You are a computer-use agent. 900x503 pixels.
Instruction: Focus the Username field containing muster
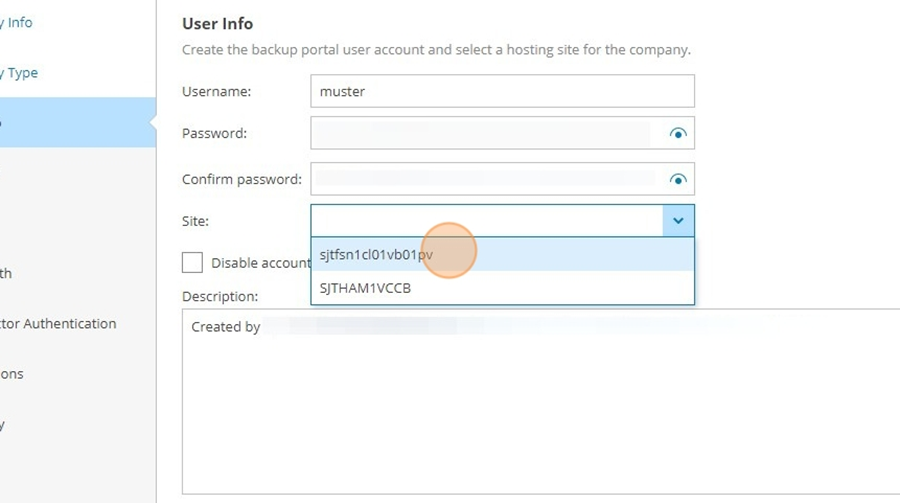coord(502,91)
